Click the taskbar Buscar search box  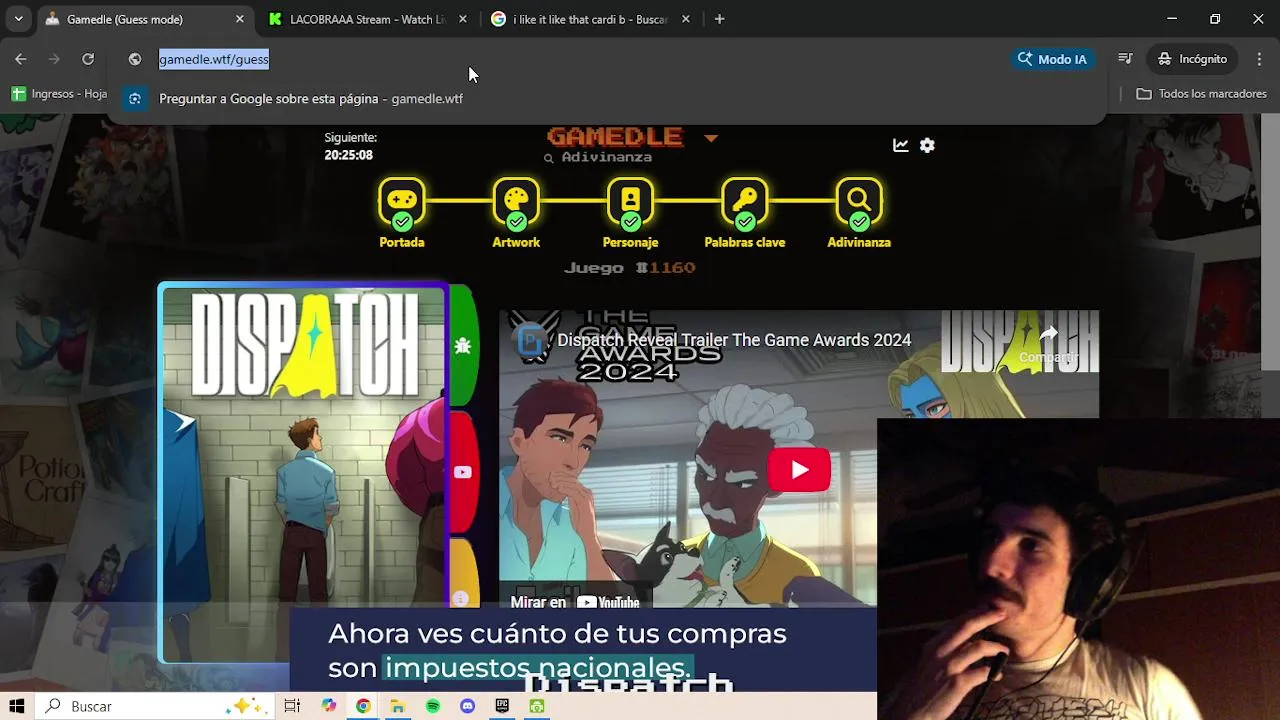point(155,706)
